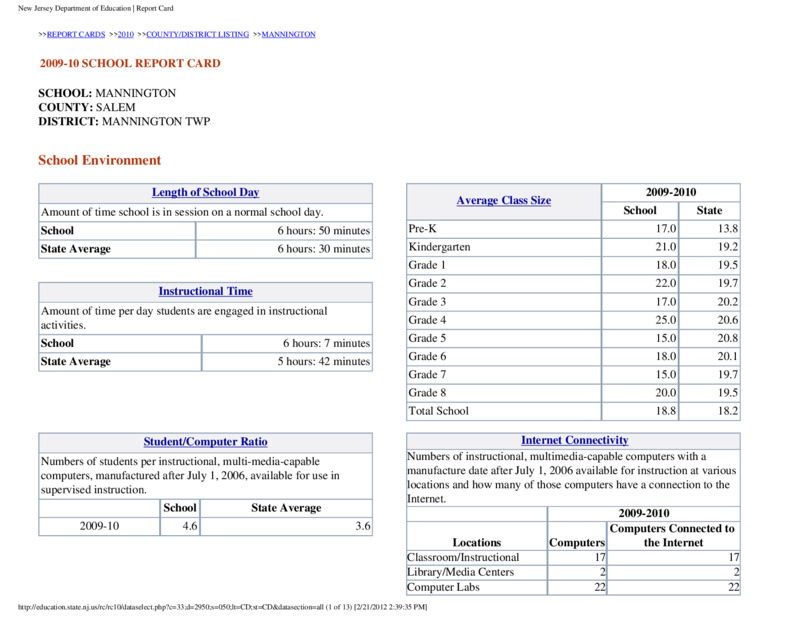
Task: Open the Internet Connectivity heading link
Action: point(574,440)
